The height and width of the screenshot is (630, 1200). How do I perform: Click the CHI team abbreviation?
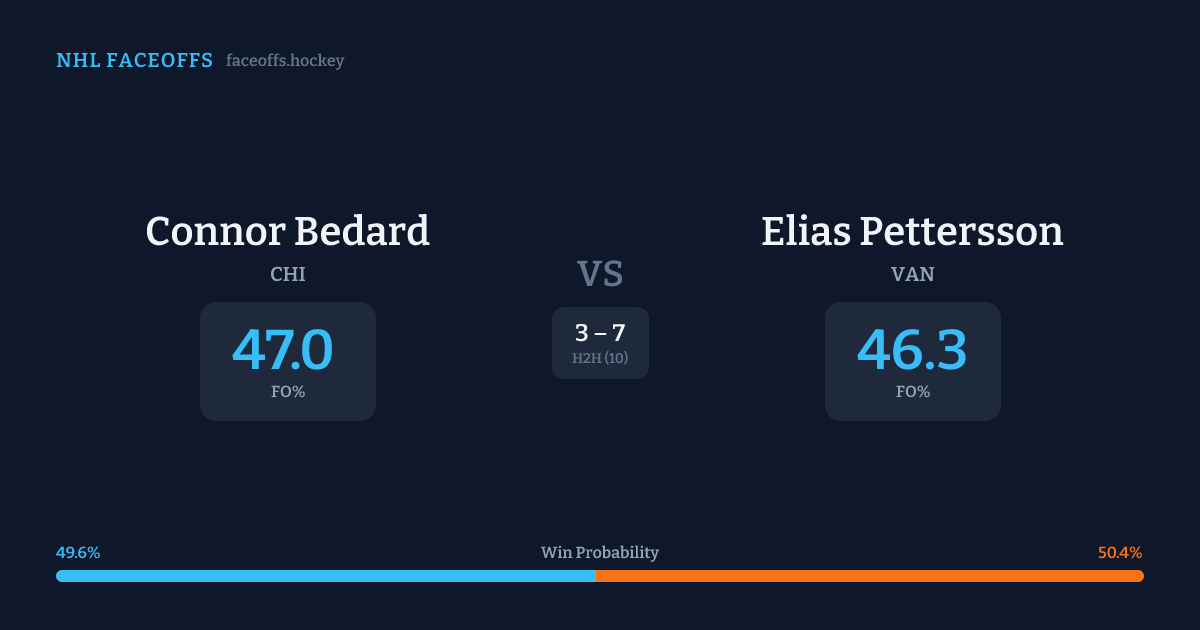click(x=287, y=274)
